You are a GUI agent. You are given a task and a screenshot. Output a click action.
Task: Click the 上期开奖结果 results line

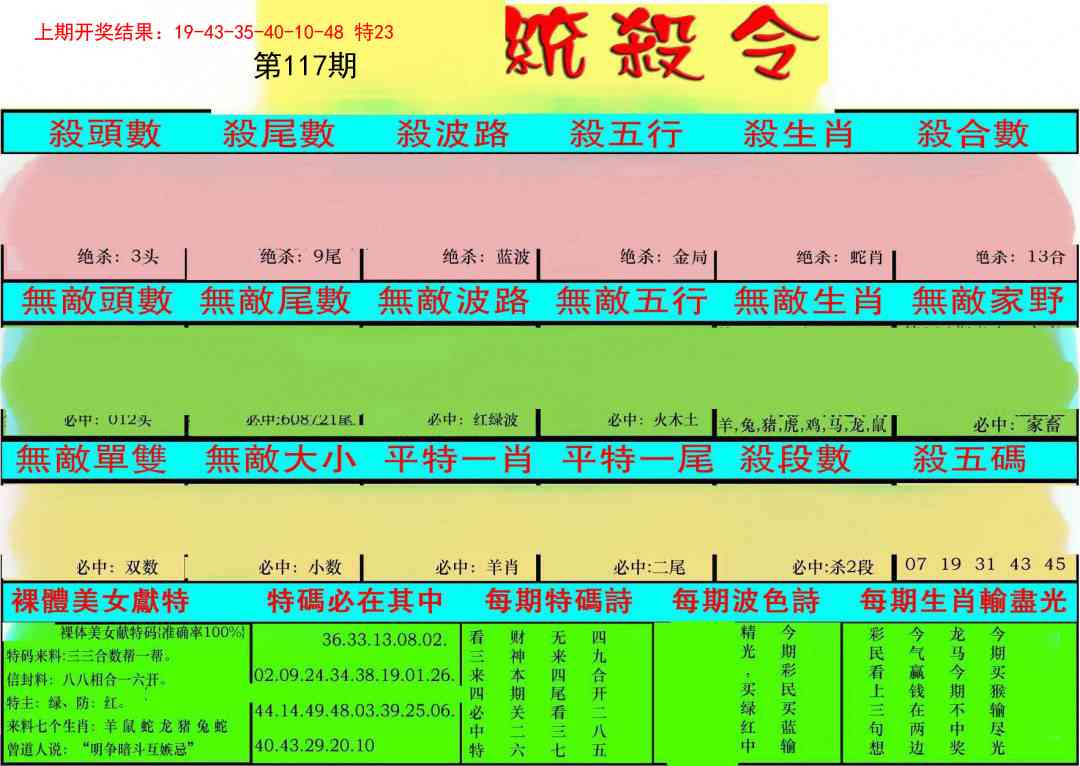[x=214, y=32]
